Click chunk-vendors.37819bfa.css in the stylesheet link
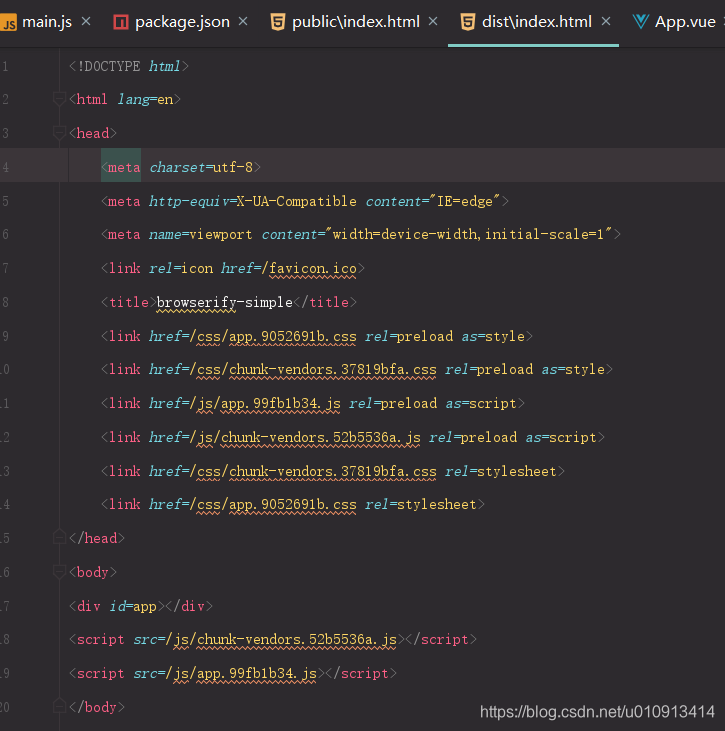The width and height of the screenshot is (725, 731). point(333,471)
